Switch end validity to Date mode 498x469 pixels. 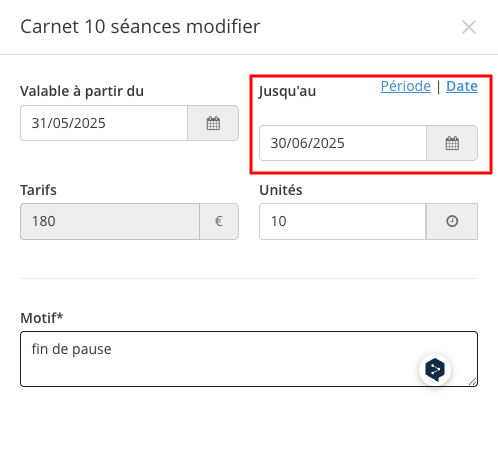tap(462, 86)
